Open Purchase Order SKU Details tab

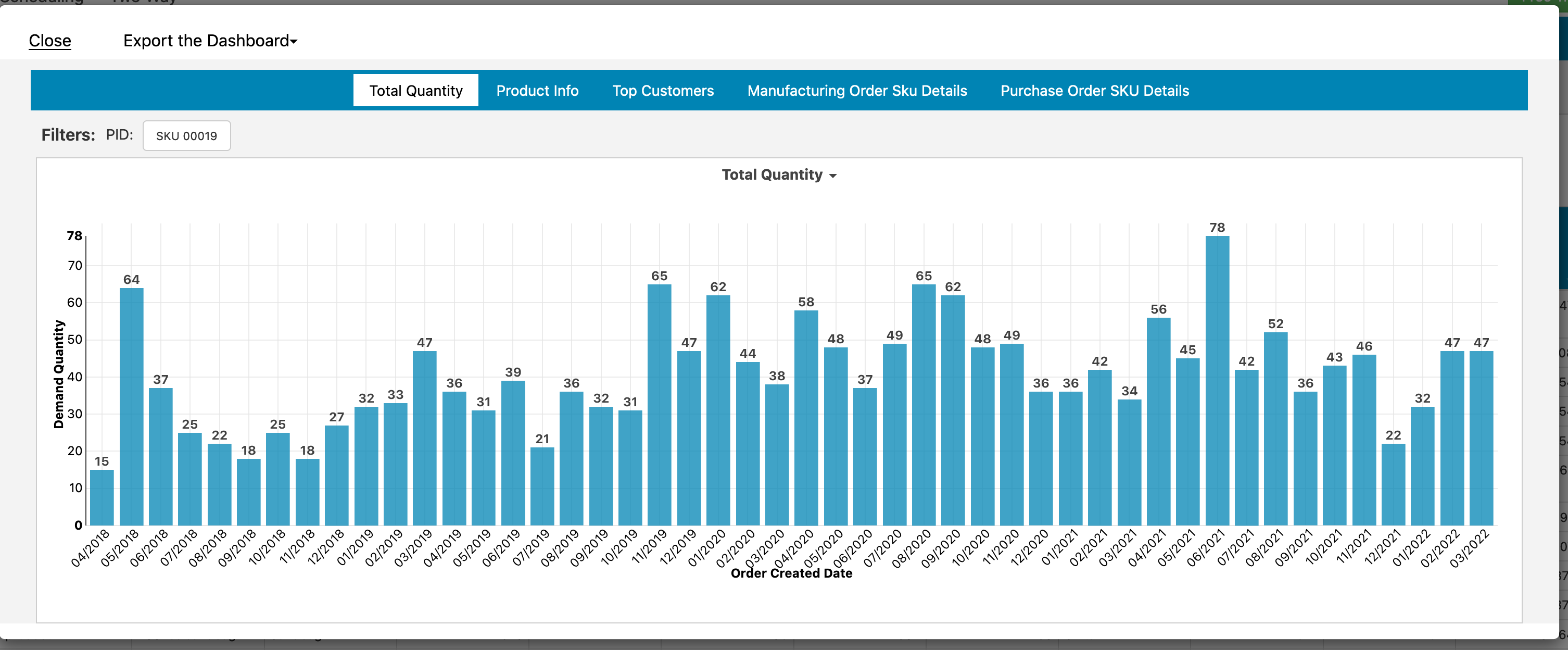(1094, 90)
